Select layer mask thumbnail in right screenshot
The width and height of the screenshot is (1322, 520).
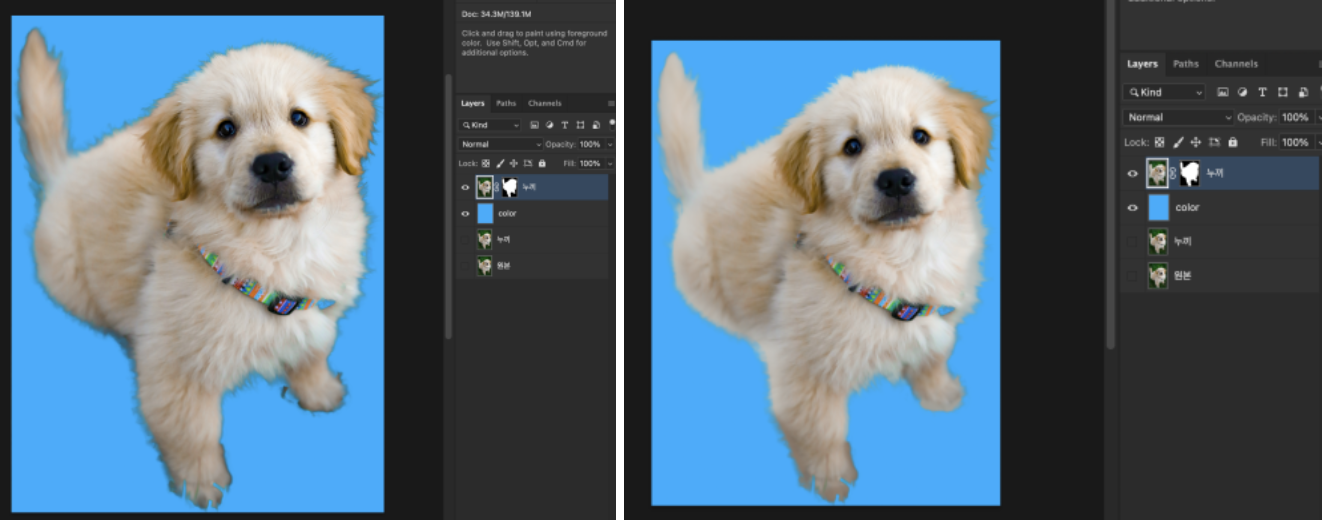[x=1189, y=174]
